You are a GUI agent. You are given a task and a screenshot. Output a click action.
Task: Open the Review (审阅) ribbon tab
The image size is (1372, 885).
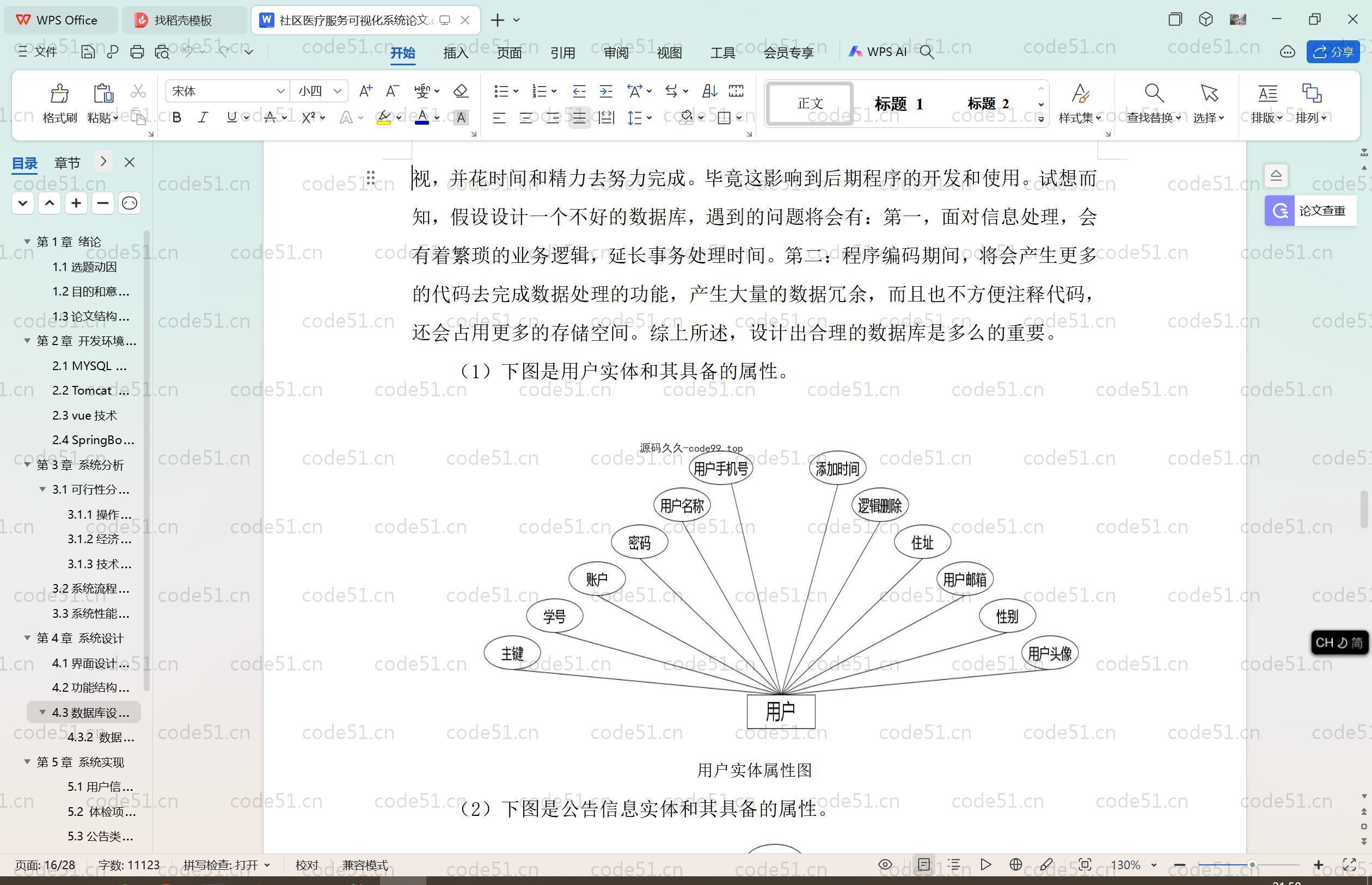pos(616,52)
